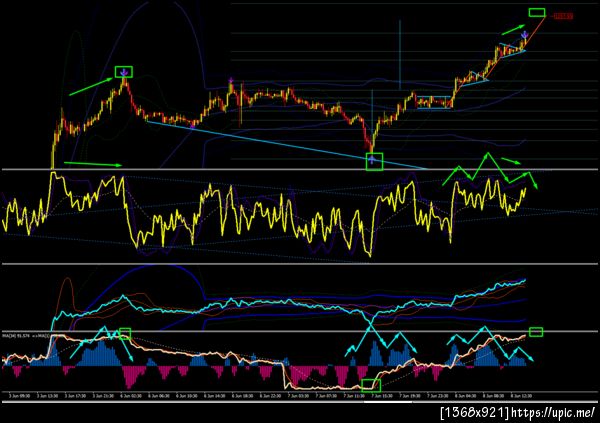Click the red price label at top right
Screen dimensions: 600x423
pos(563,16)
